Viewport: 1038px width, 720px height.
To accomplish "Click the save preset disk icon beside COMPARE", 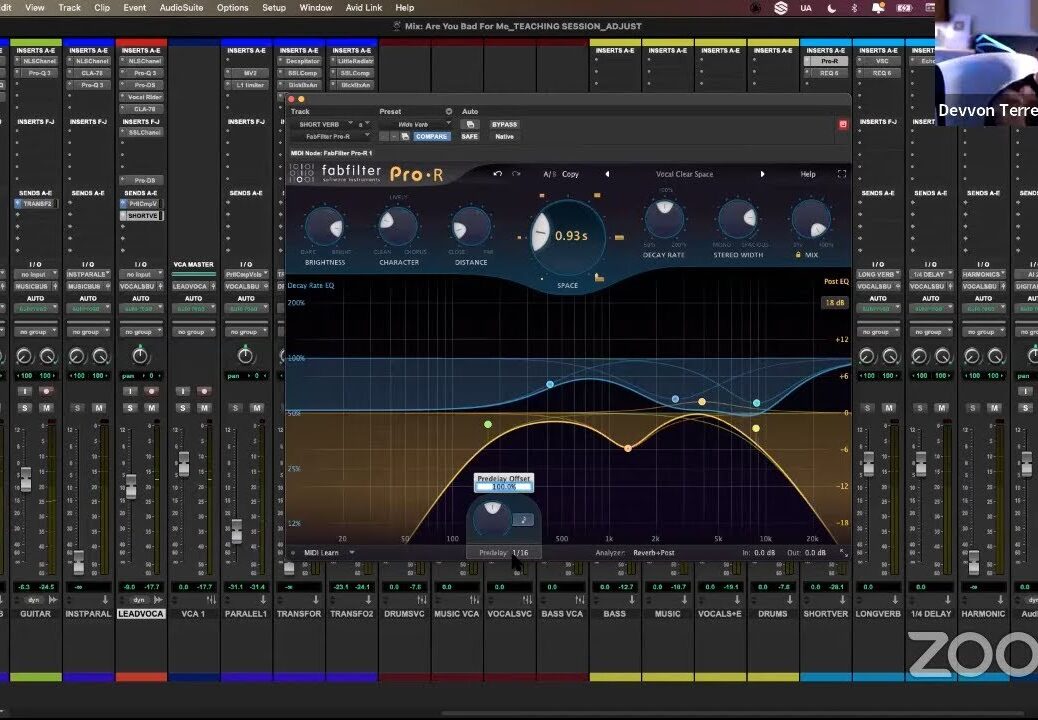I will [x=405, y=136].
